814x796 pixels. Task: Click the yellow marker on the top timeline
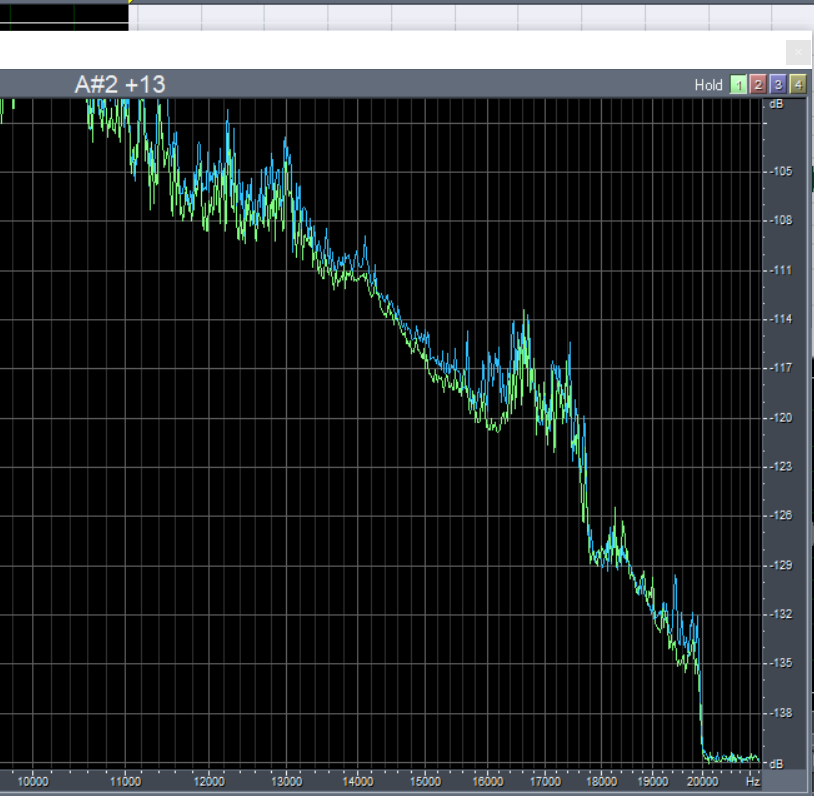click(130, 2)
